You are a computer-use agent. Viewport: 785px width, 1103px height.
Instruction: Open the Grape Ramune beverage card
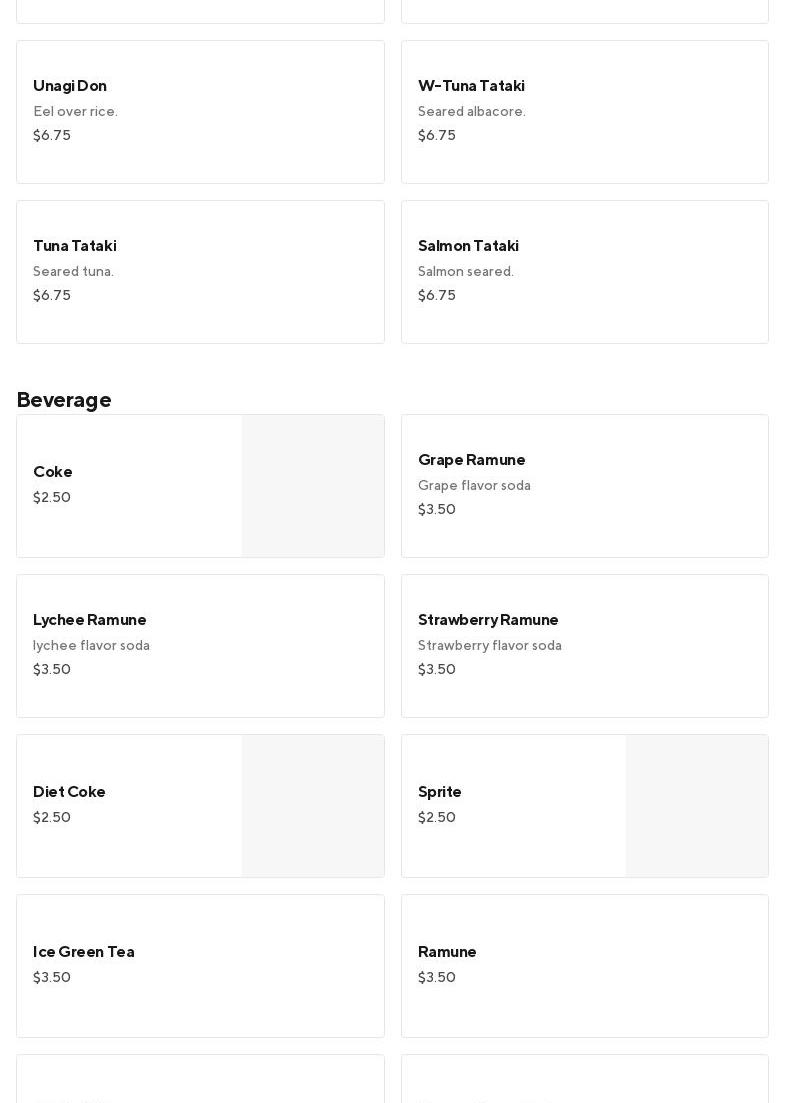tap(584, 486)
